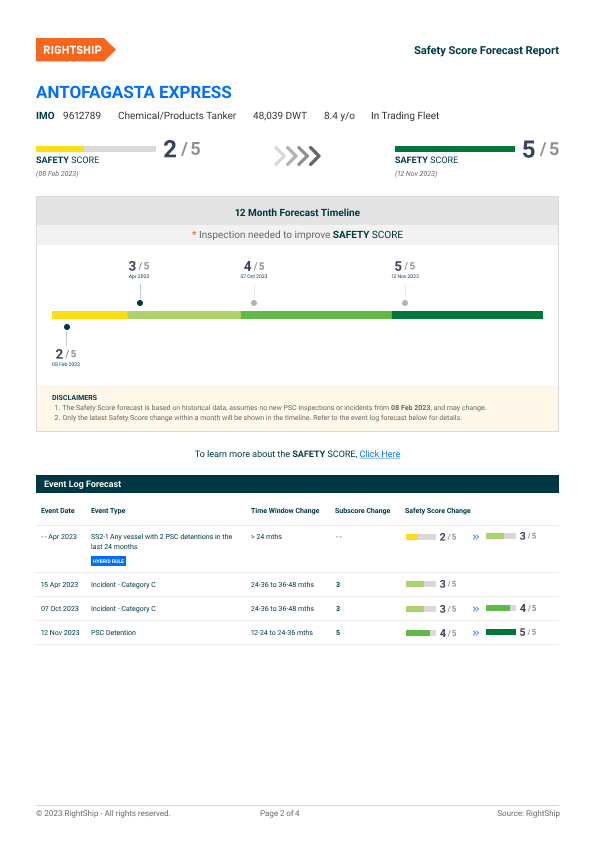Click the DISCLAIMERS heading

coord(75,397)
